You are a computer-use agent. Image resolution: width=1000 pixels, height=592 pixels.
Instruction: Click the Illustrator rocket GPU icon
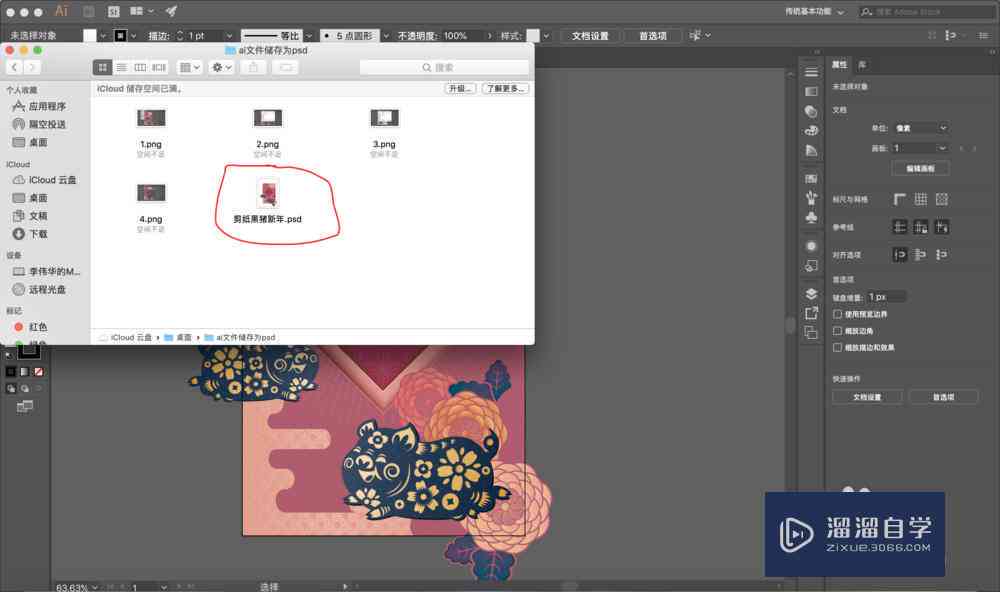pyautogui.click(x=171, y=11)
